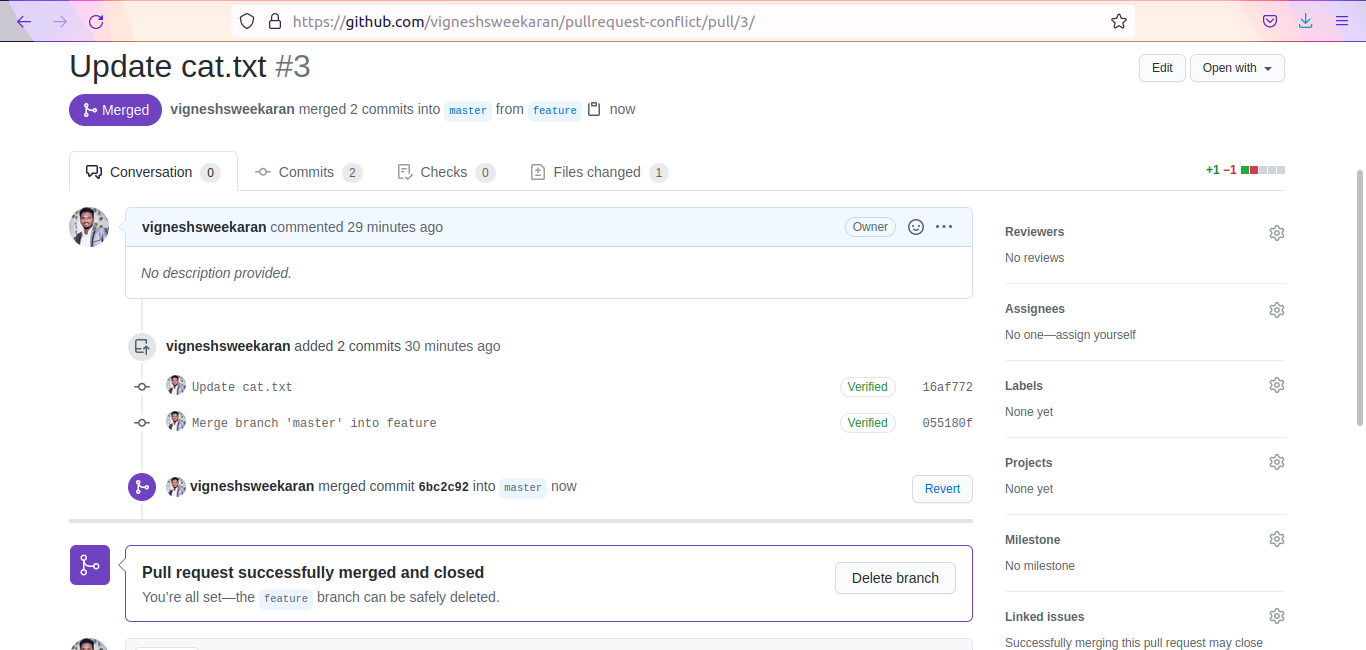This screenshot has height=650, width=1366.
Task: Click the Delete branch button
Action: [x=895, y=578]
